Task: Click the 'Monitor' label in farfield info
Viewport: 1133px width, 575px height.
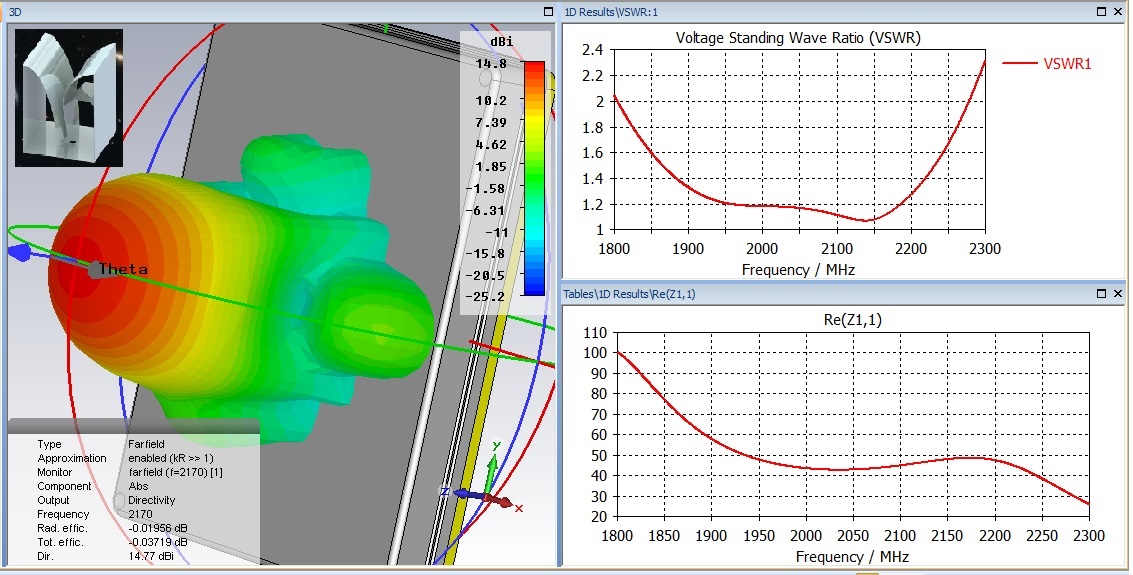Action: 55,472
